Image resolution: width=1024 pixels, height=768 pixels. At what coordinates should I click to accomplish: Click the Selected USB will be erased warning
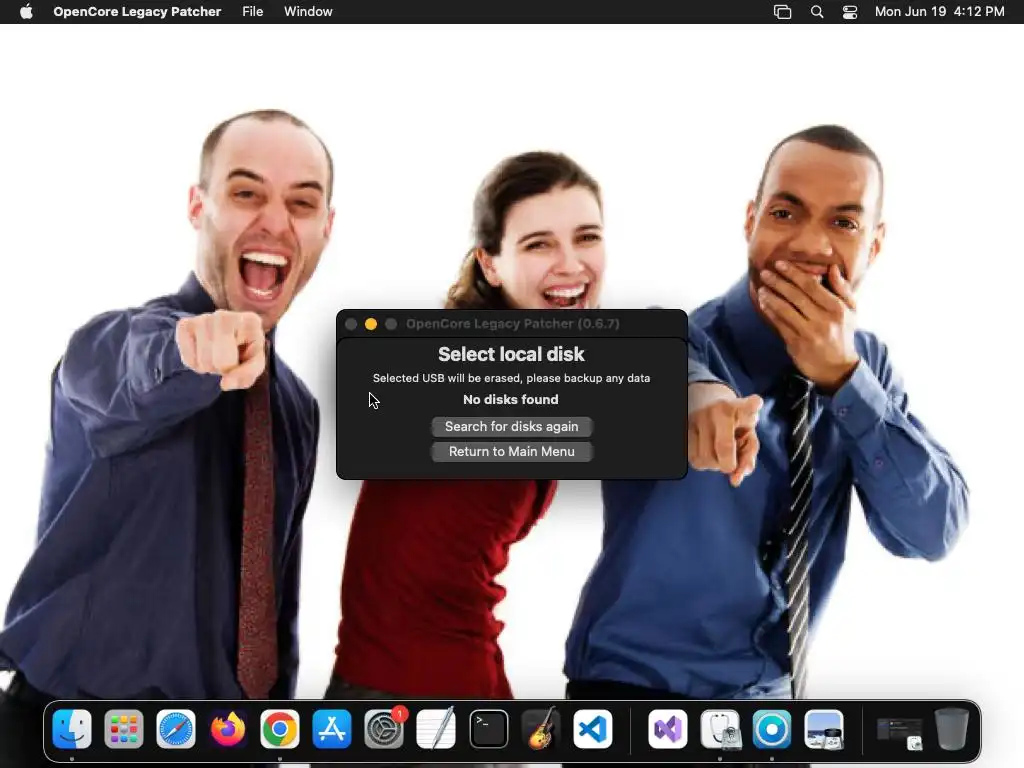pyautogui.click(x=511, y=378)
